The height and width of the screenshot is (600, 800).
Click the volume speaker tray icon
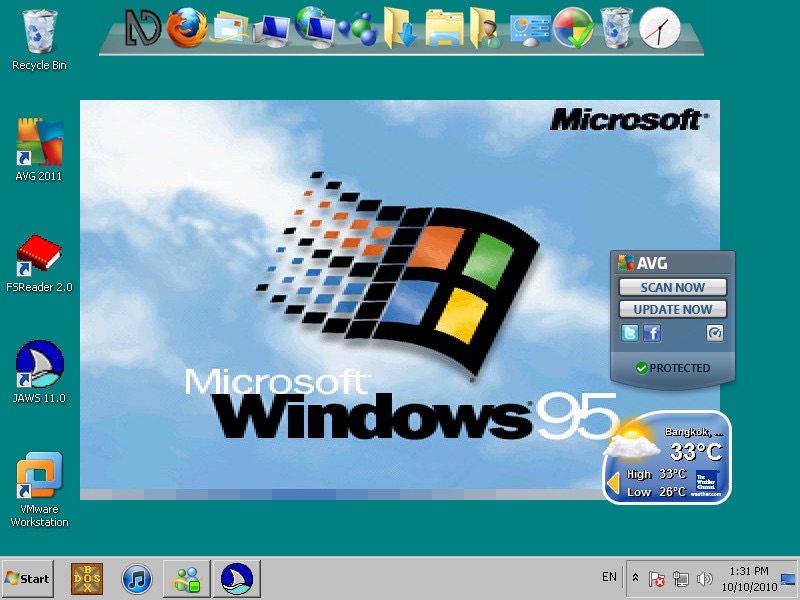[704, 578]
